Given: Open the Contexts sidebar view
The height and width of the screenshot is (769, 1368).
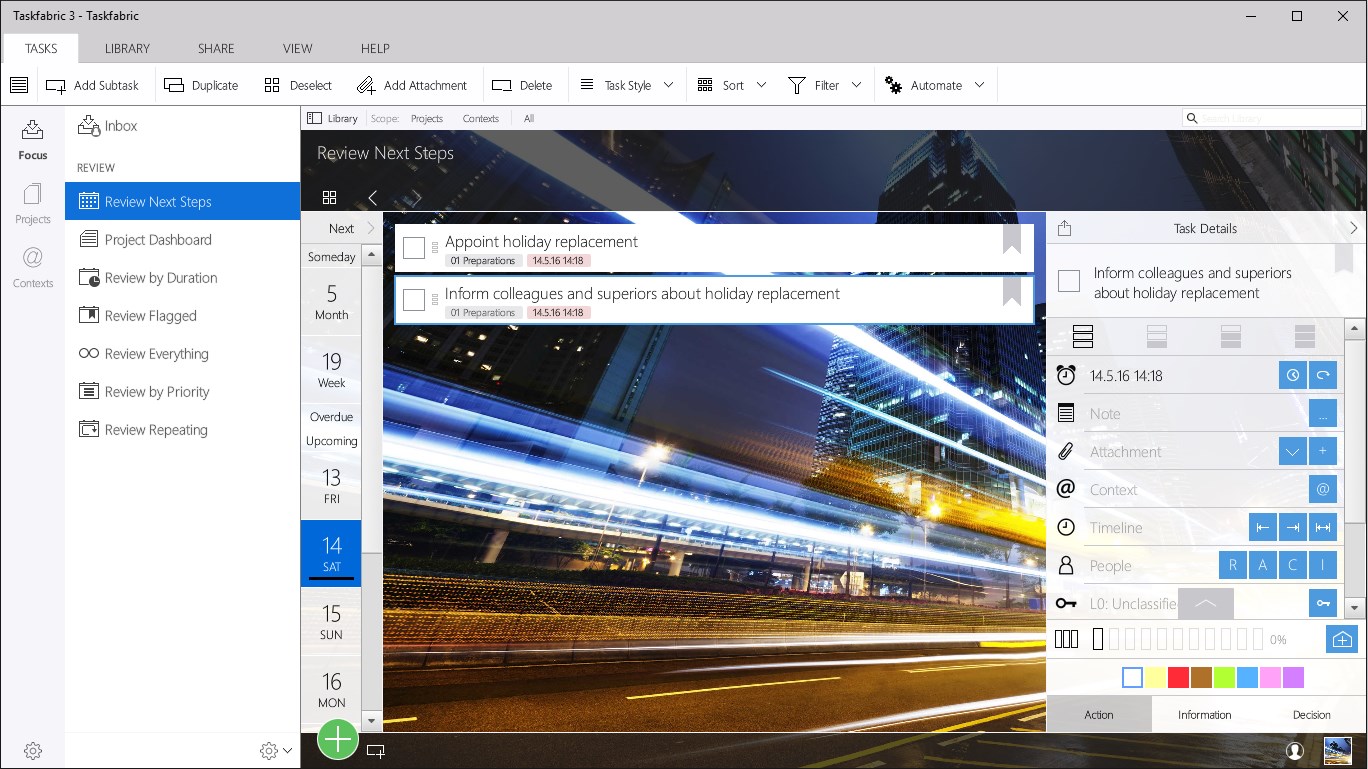Looking at the screenshot, I should tap(32, 267).
